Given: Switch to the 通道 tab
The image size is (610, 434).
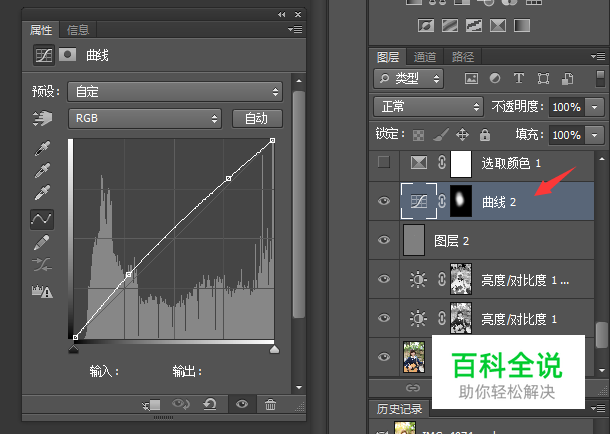Looking at the screenshot, I should [x=425, y=57].
